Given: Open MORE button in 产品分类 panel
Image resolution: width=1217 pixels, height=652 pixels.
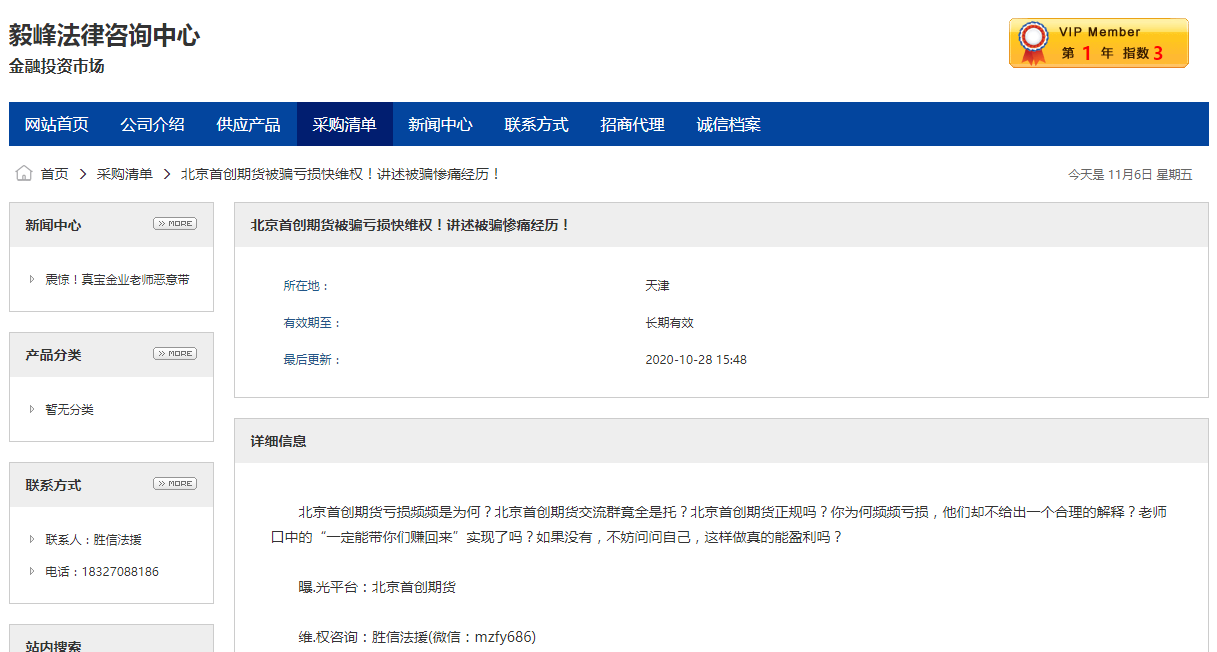Looking at the screenshot, I should point(175,354).
